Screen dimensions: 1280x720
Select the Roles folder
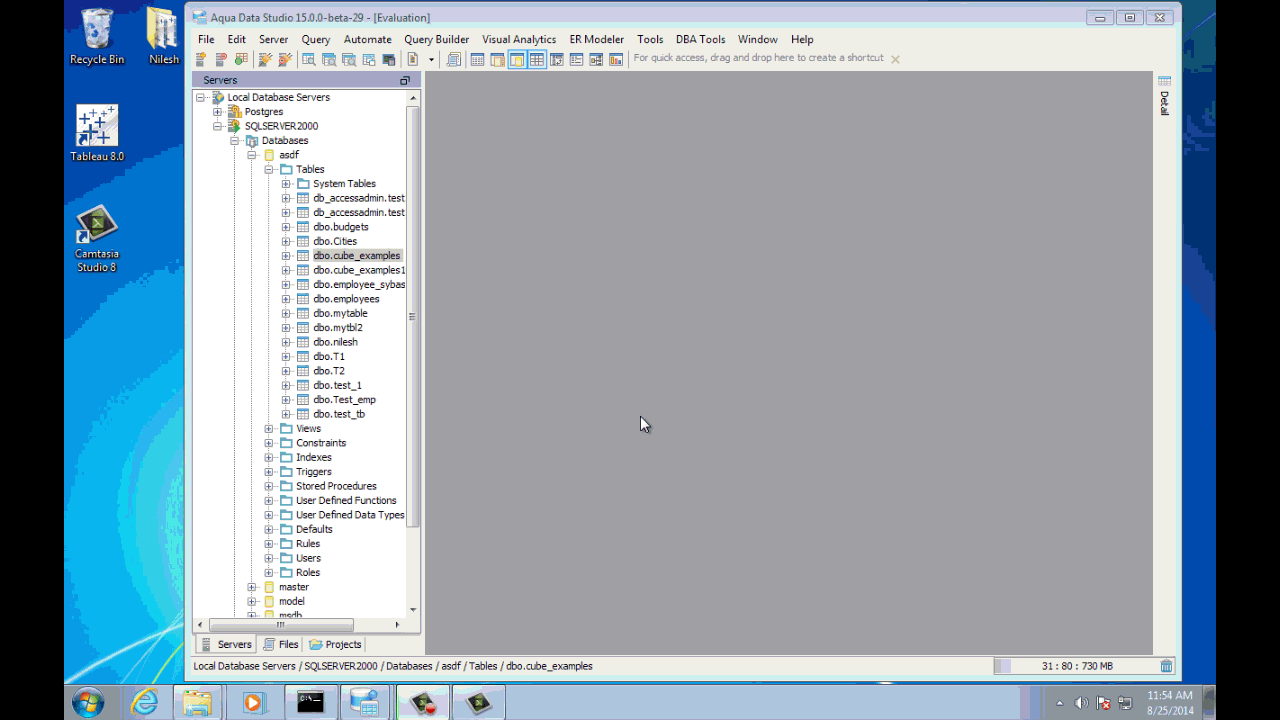coord(308,573)
